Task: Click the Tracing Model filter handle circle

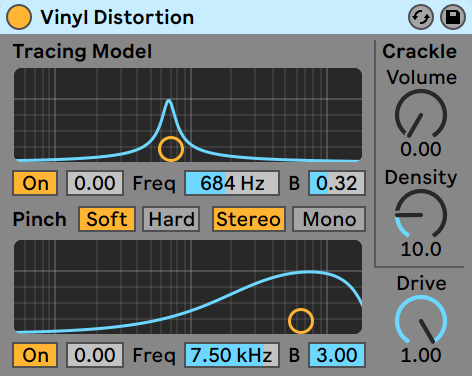Action: (171, 149)
